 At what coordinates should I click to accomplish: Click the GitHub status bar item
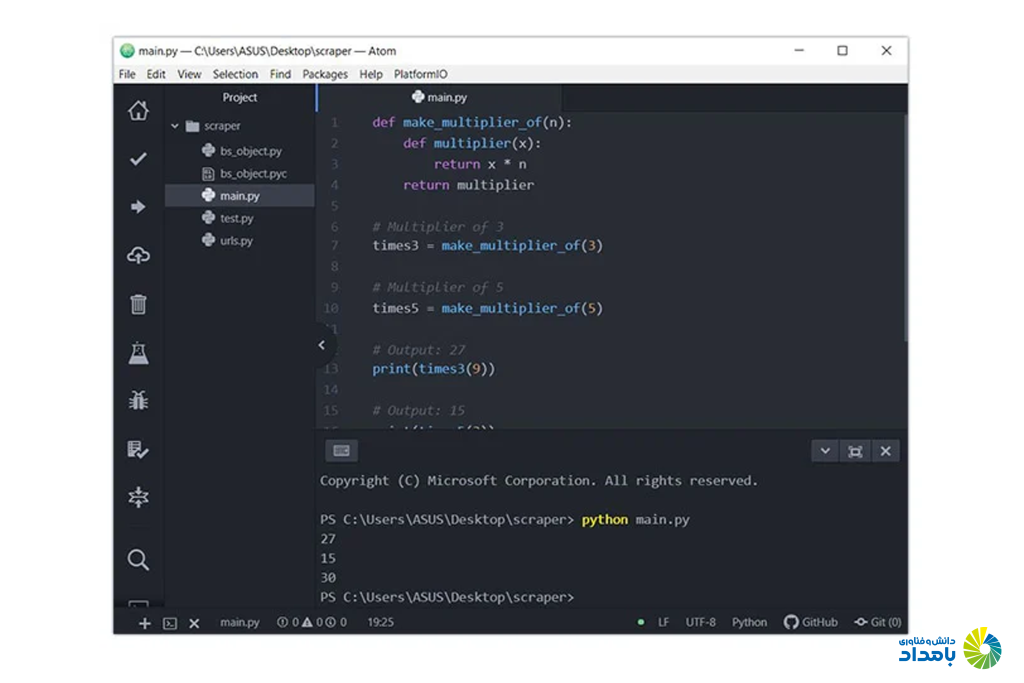810,622
